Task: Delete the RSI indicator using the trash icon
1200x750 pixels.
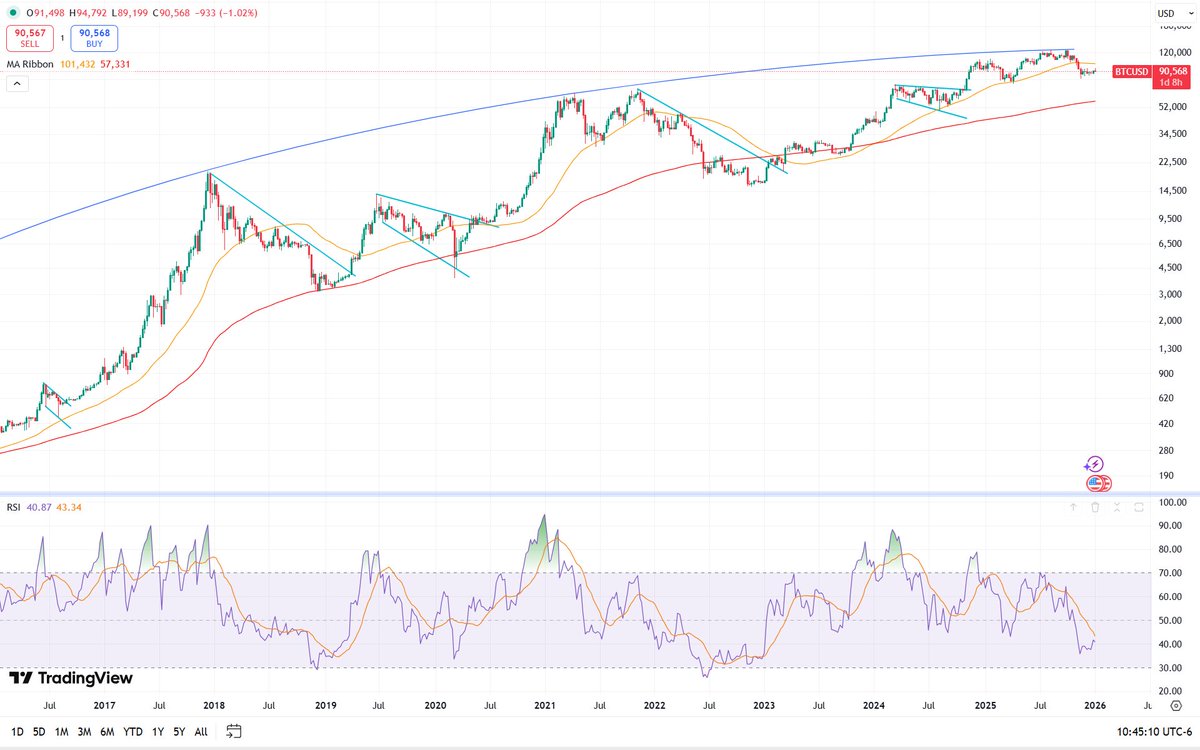Action: pyautogui.click(x=1095, y=507)
